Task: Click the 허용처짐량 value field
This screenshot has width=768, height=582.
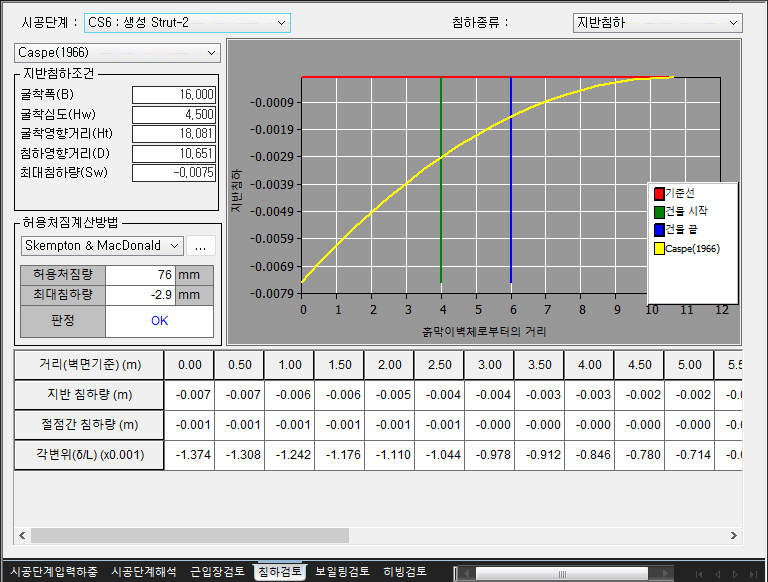Action: 139,275
